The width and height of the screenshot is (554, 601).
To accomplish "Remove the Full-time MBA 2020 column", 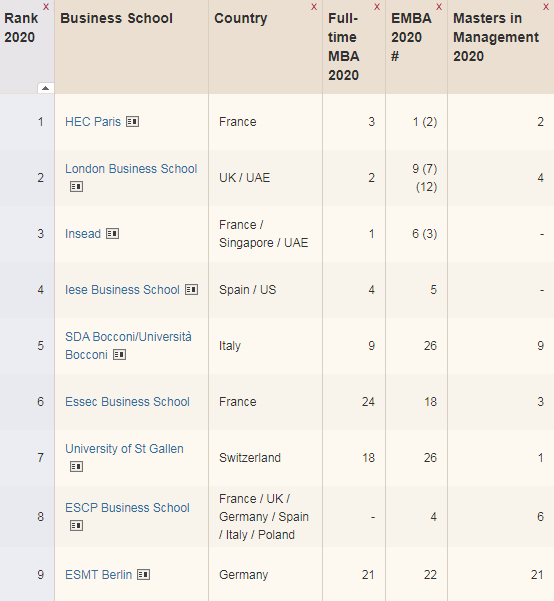I will (377, 7).
